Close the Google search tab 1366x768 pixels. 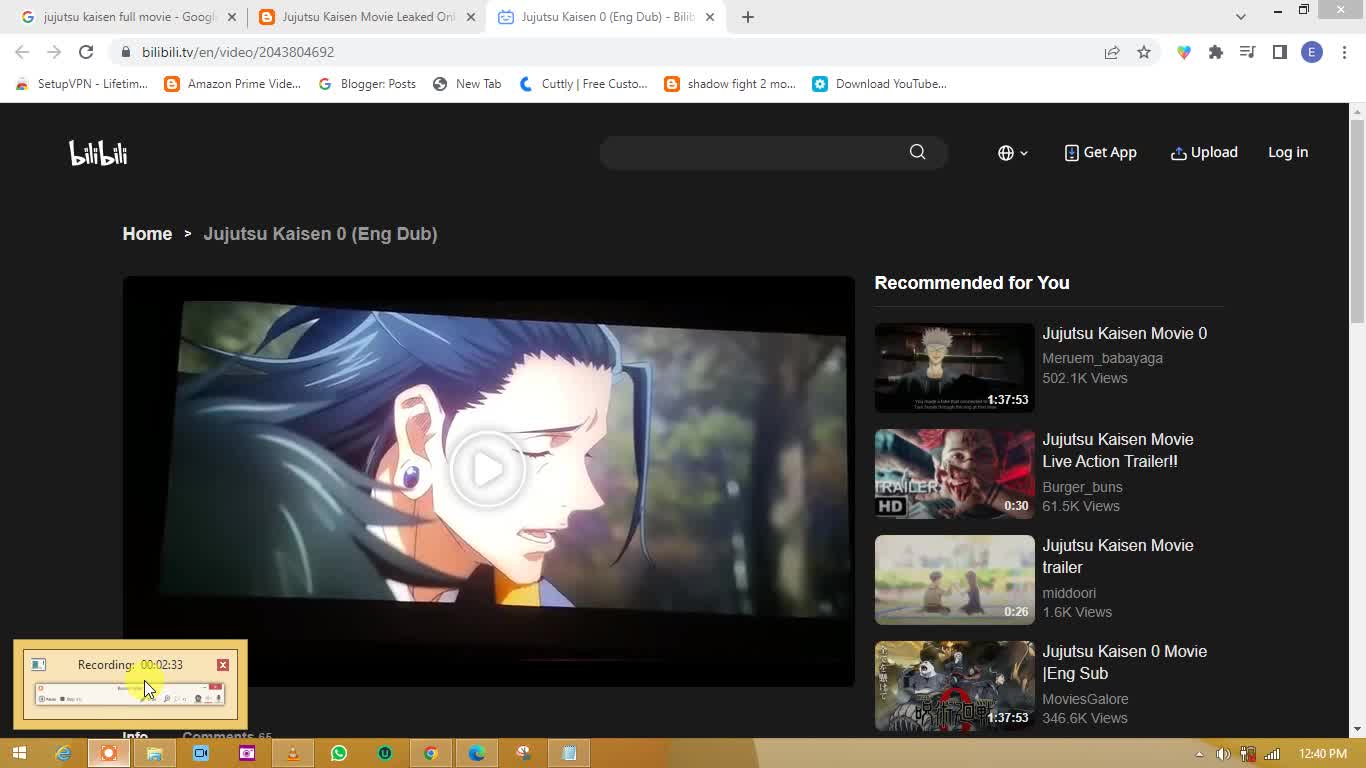232,17
